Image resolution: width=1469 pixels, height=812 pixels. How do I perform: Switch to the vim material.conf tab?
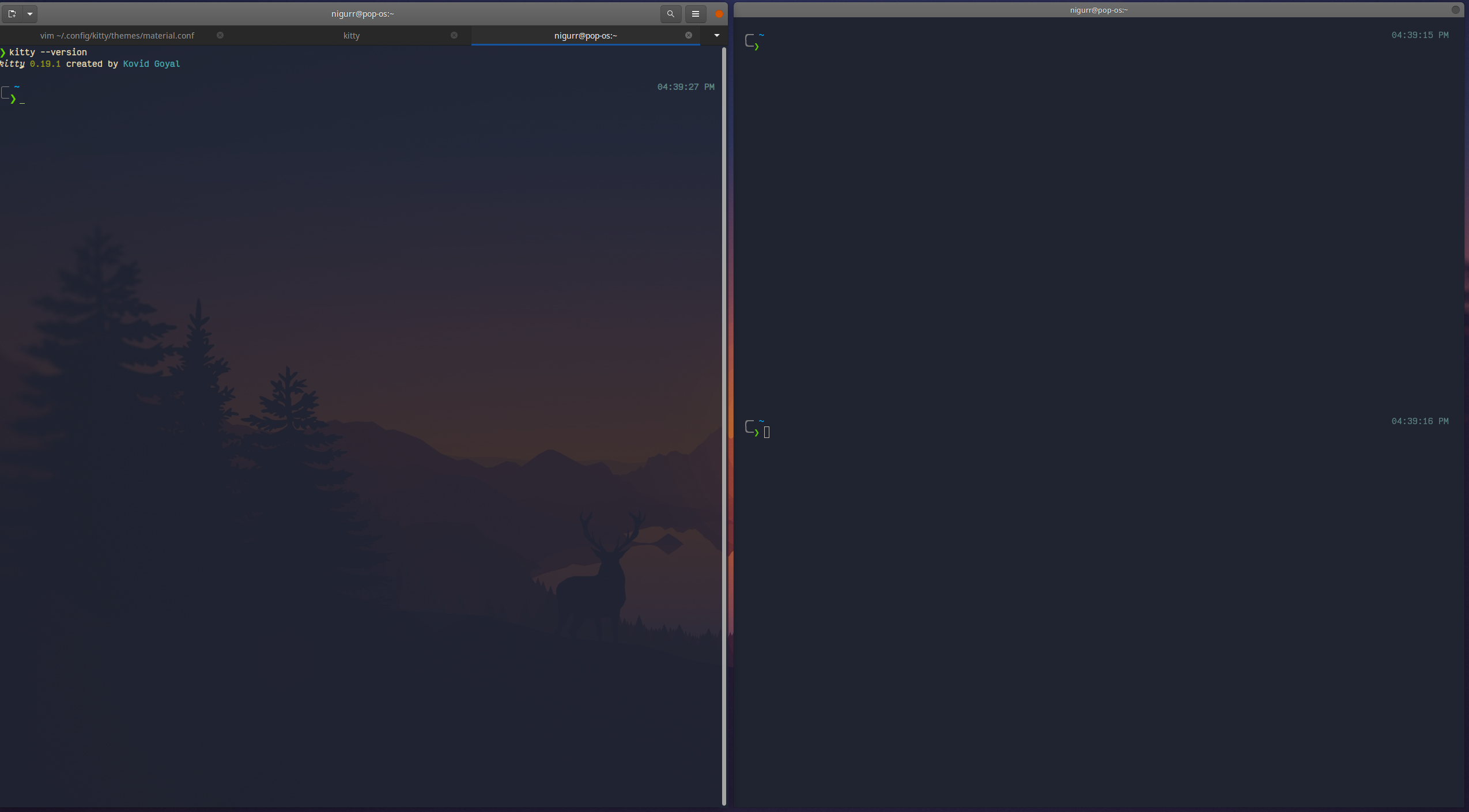118,35
